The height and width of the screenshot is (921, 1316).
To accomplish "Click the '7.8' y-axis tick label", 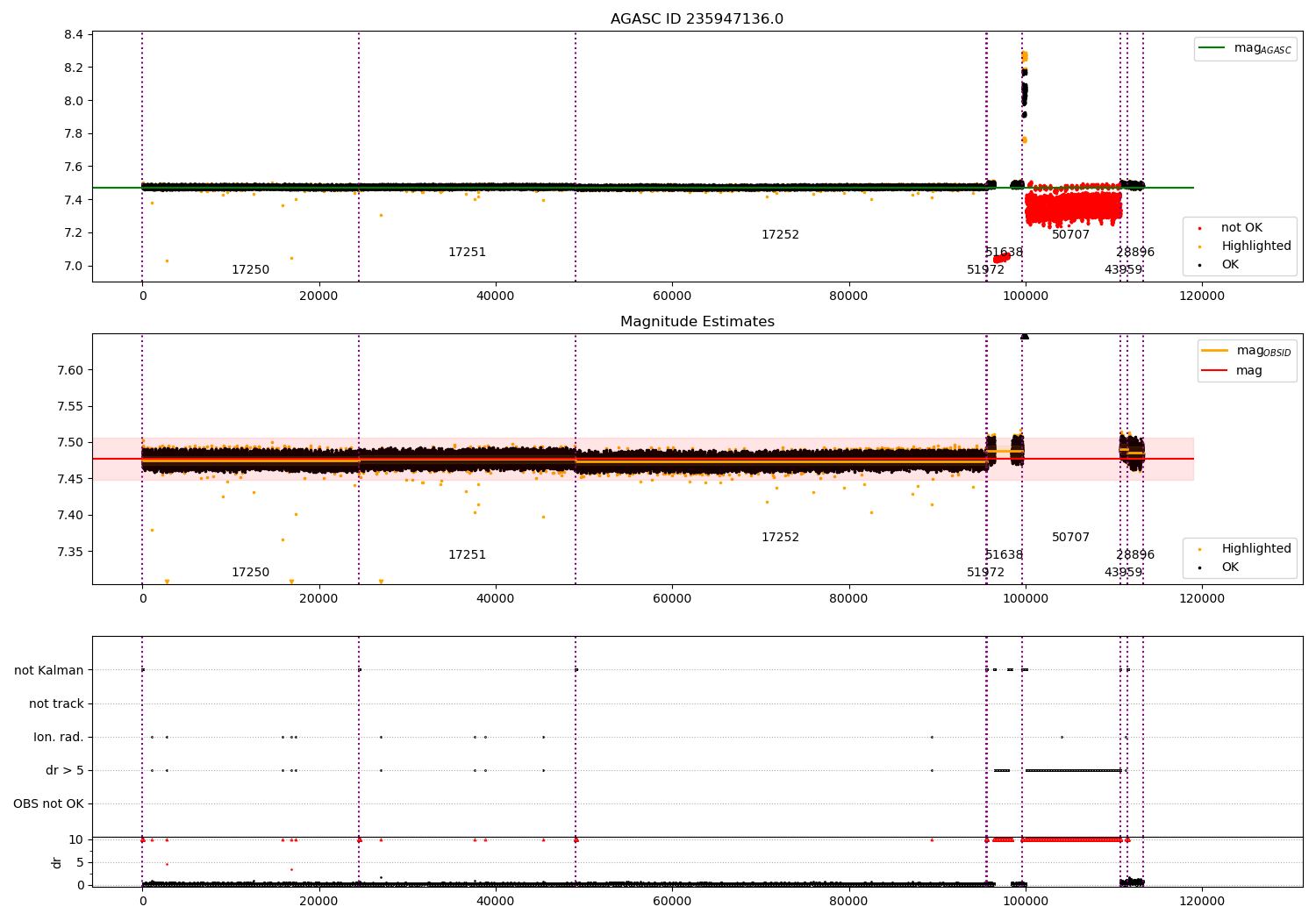I will pyautogui.click(x=75, y=134).
